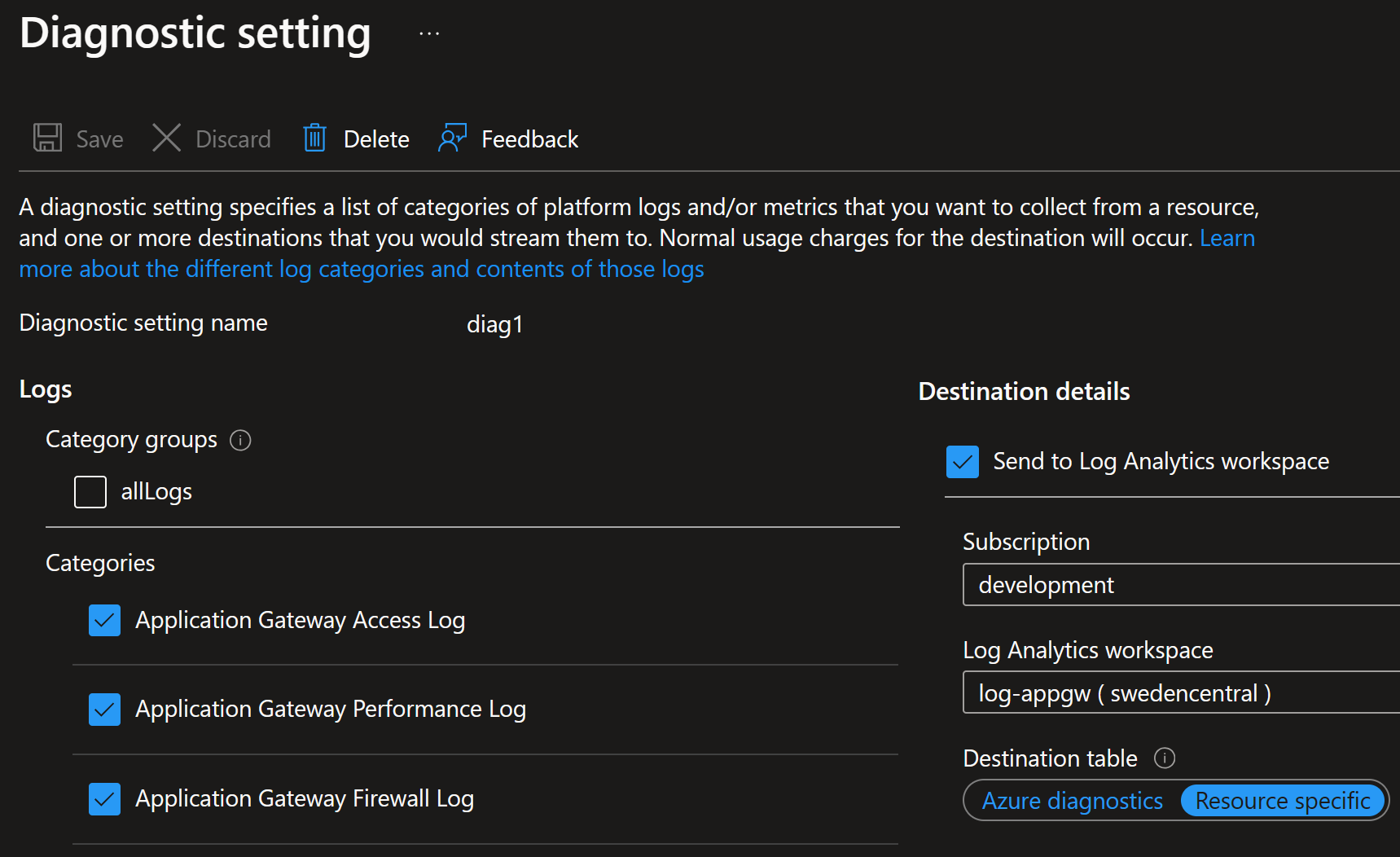The width and height of the screenshot is (1400, 857).
Task: Open the Log Analytics workspace dropdown log-appgw
Action: [1181, 693]
